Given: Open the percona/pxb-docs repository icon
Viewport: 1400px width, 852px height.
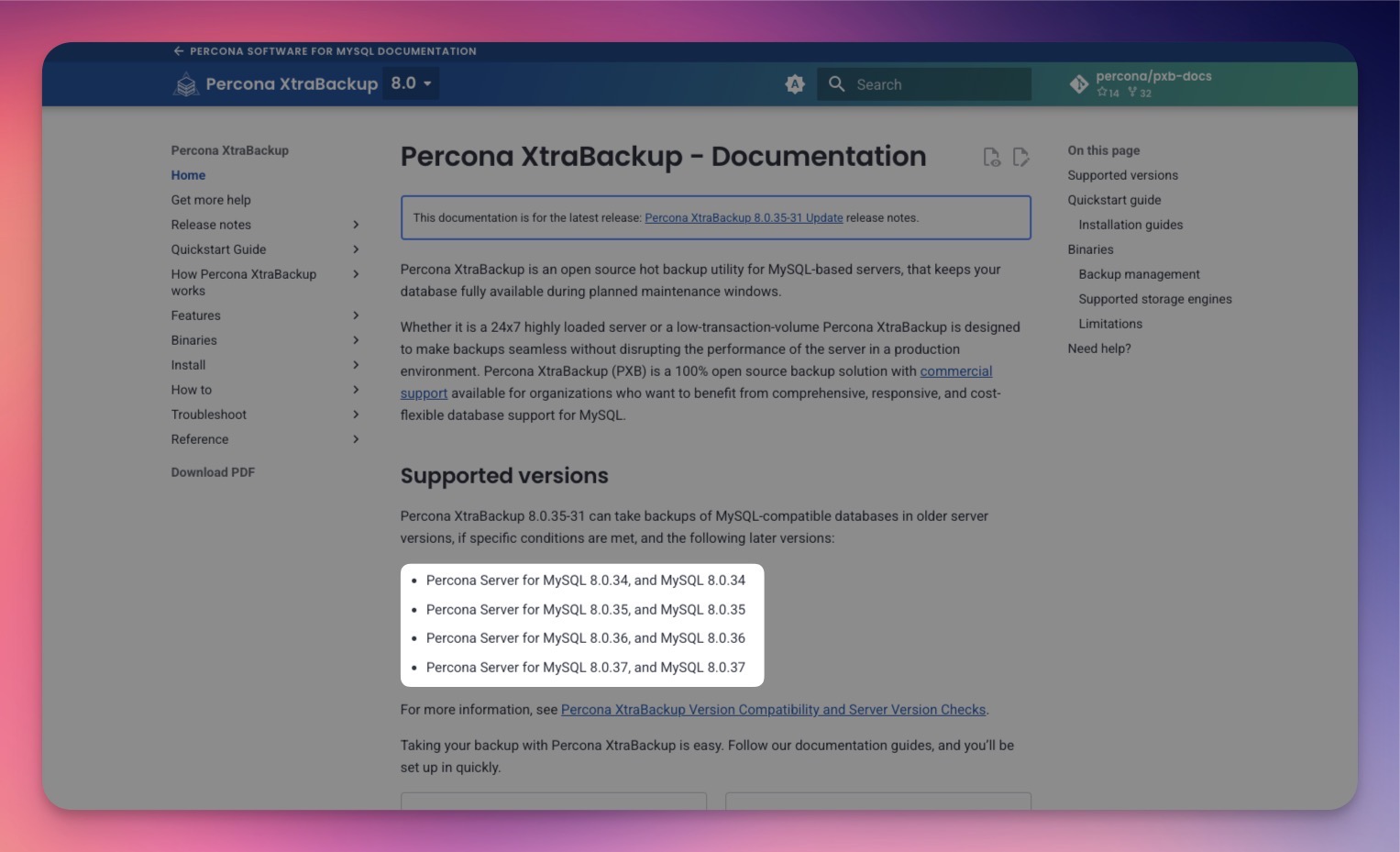Looking at the screenshot, I should coord(1079,84).
